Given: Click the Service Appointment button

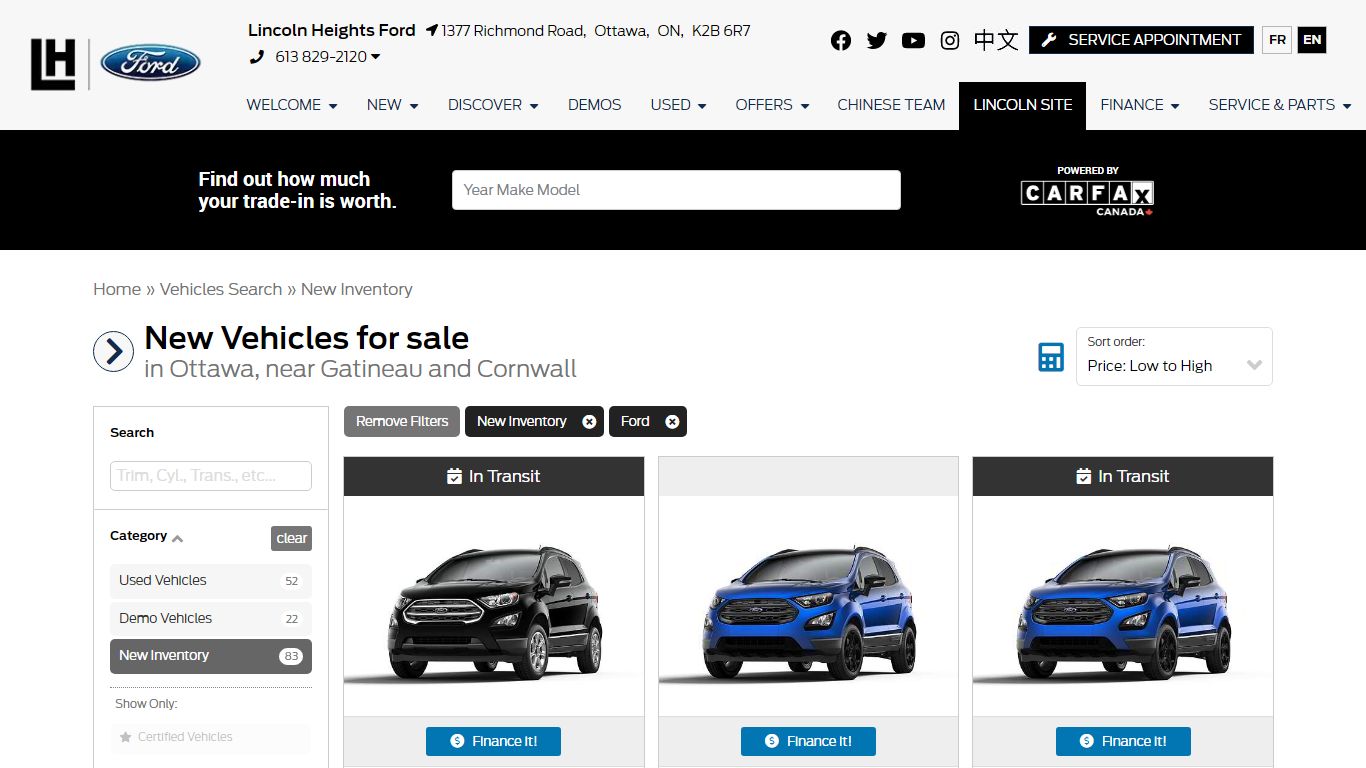Looking at the screenshot, I should tap(1141, 40).
